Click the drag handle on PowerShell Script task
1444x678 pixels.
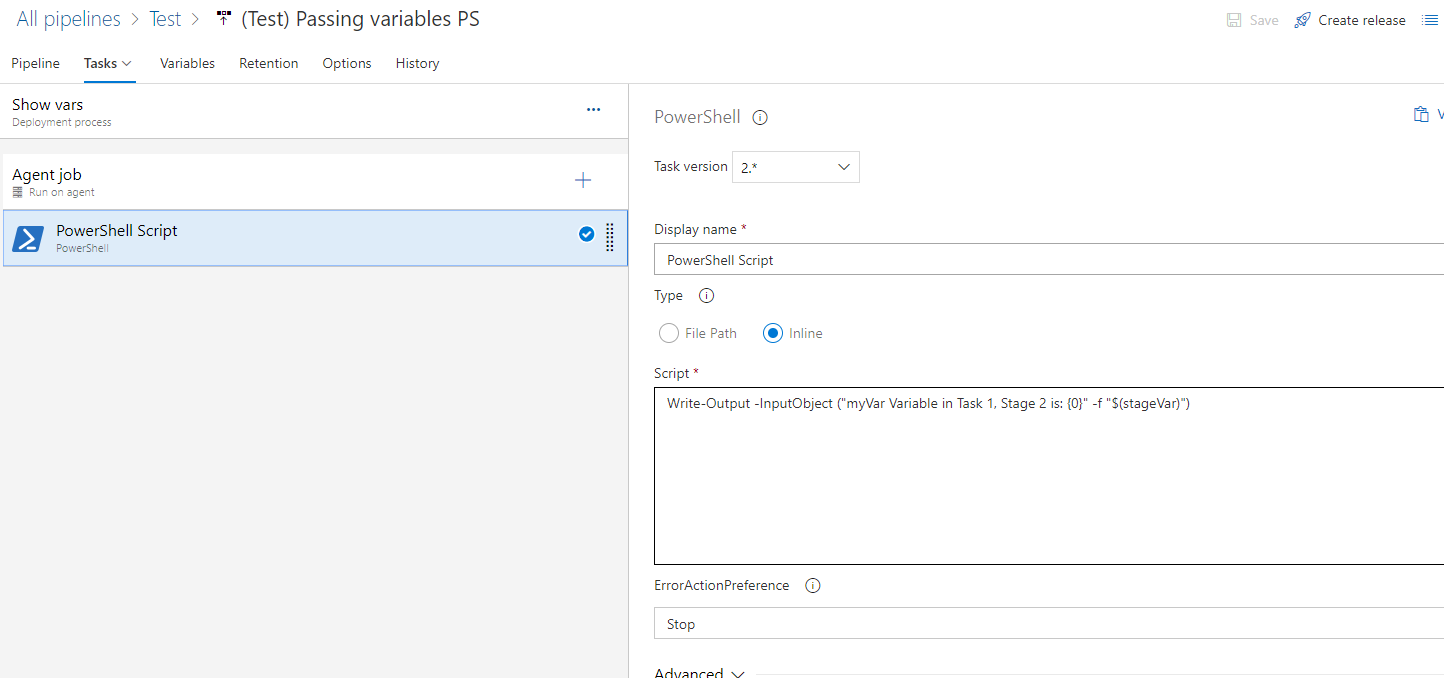click(x=610, y=237)
